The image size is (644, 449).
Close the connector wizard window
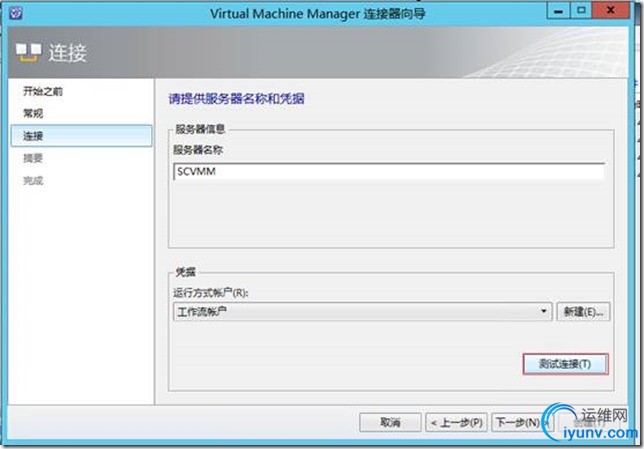610,10
